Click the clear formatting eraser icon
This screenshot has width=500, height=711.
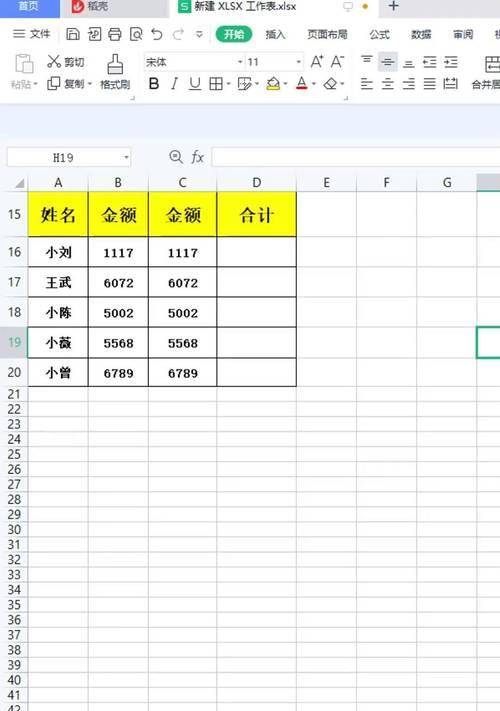tap(331, 83)
